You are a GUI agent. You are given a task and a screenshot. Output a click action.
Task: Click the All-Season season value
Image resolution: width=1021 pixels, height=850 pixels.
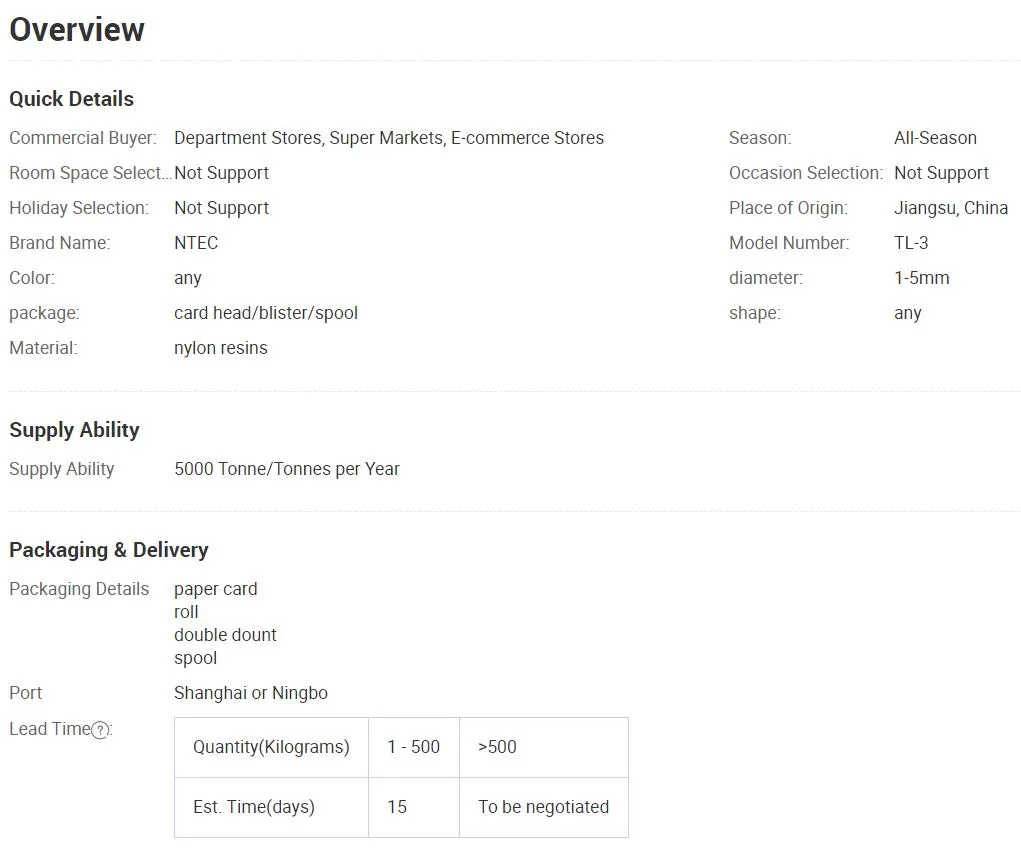tap(935, 138)
